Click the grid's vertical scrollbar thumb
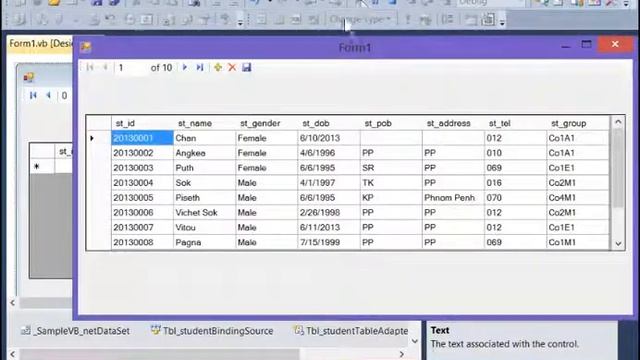 pyautogui.click(x=618, y=168)
